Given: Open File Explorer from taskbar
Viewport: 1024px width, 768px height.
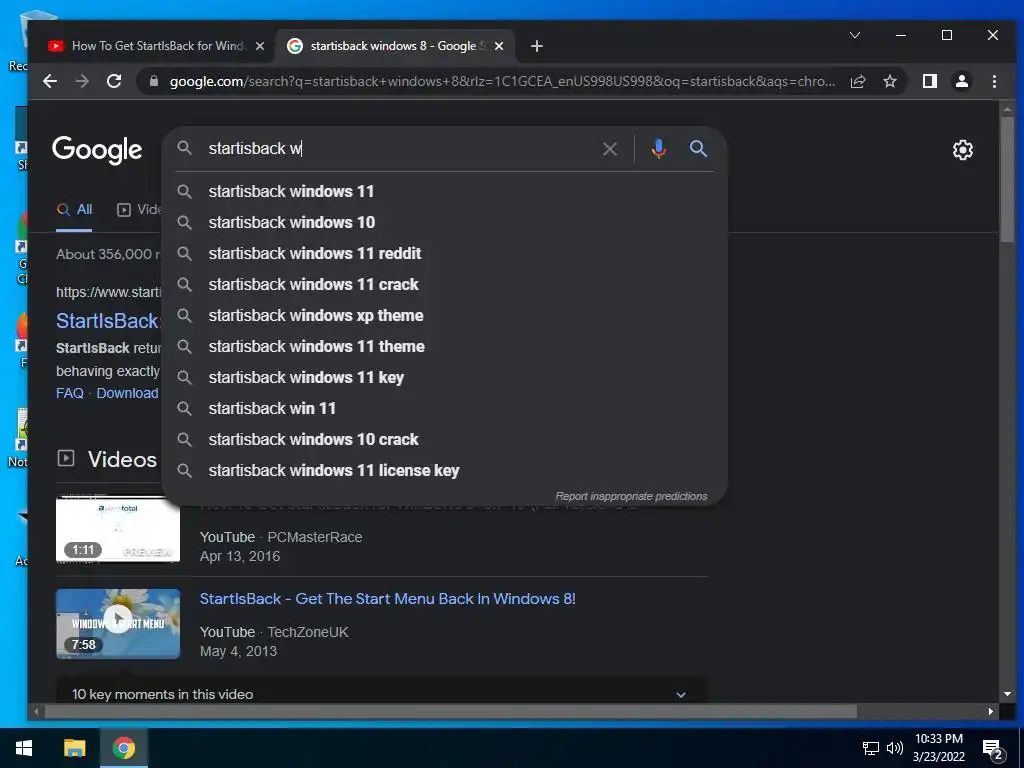Looking at the screenshot, I should point(74,748).
